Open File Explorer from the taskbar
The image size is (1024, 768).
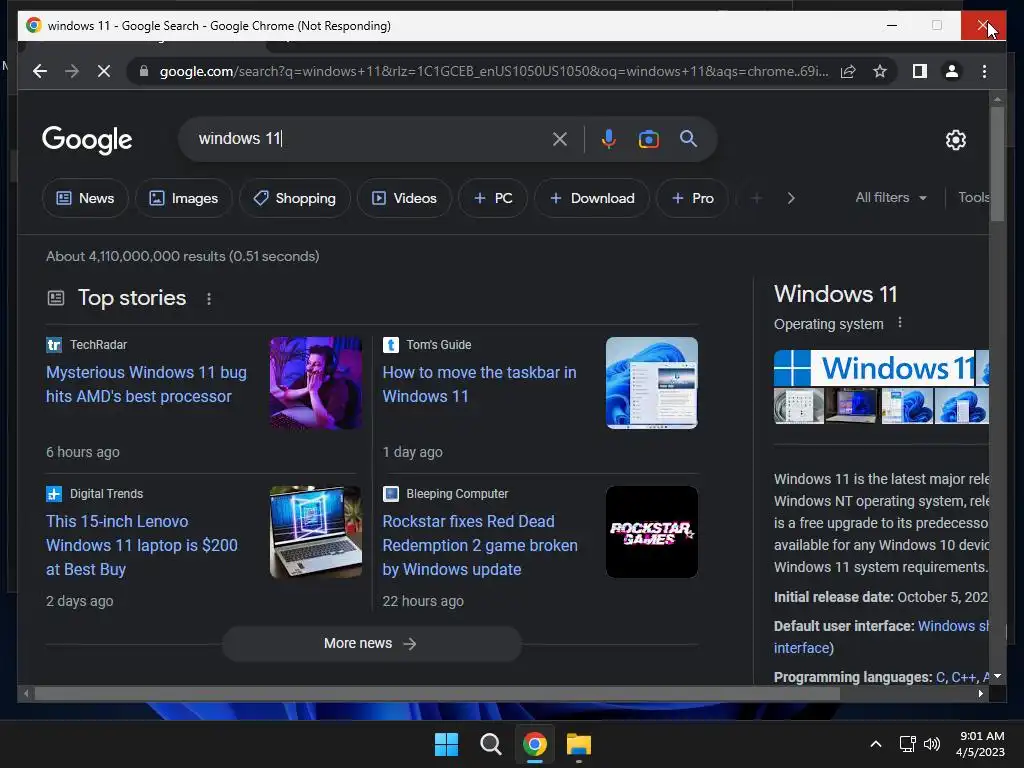pos(579,744)
